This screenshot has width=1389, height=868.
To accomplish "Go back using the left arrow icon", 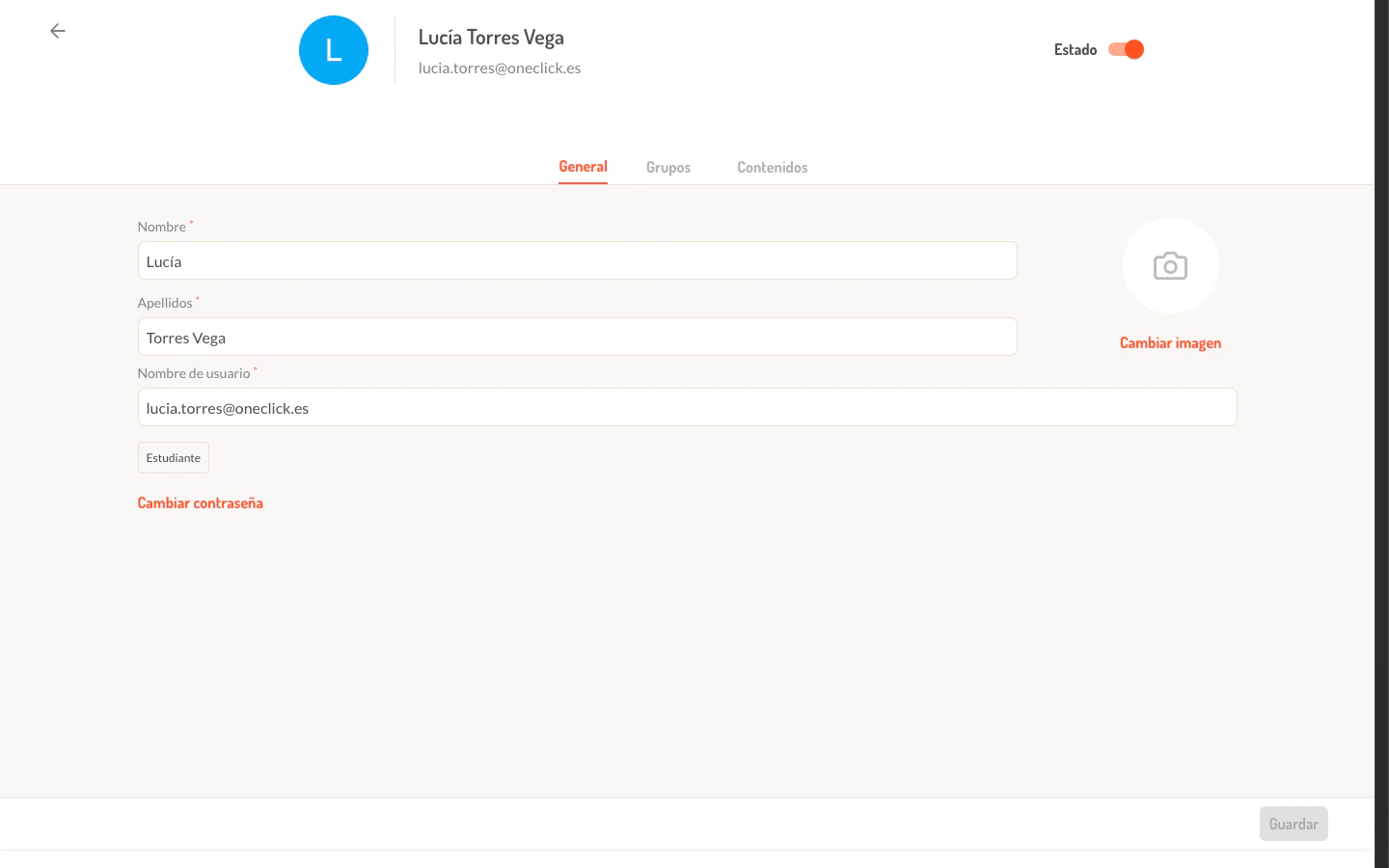I will (58, 31).
